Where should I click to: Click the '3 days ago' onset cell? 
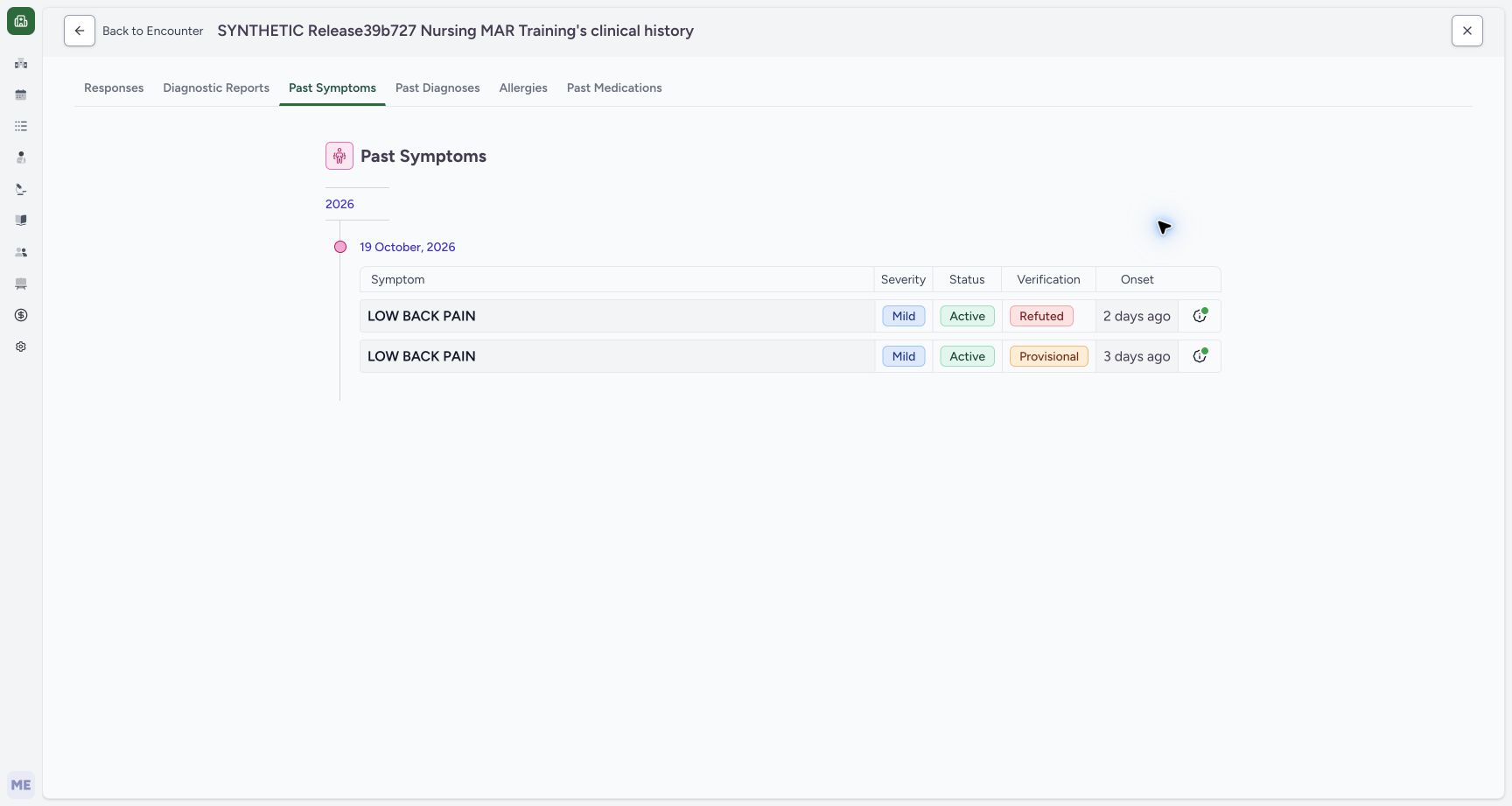tap(1137, 356)
